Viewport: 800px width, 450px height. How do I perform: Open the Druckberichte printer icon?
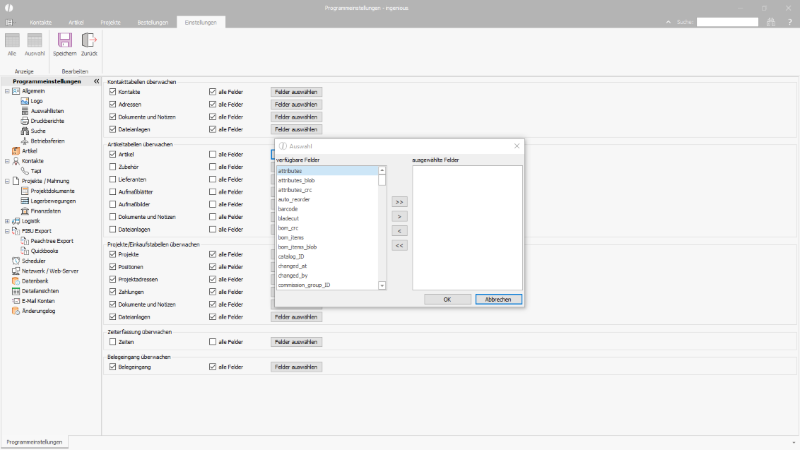click(24, 121)
